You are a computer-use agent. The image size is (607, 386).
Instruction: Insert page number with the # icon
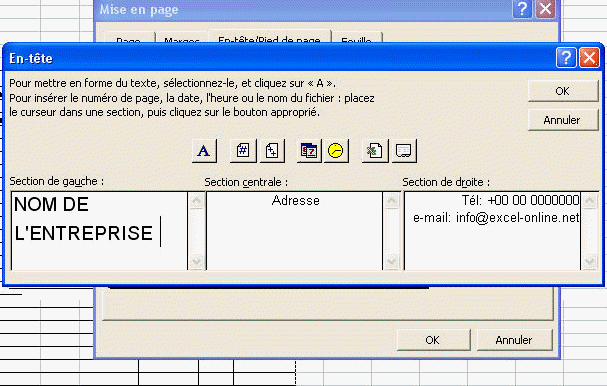click(x=243, y=151)
